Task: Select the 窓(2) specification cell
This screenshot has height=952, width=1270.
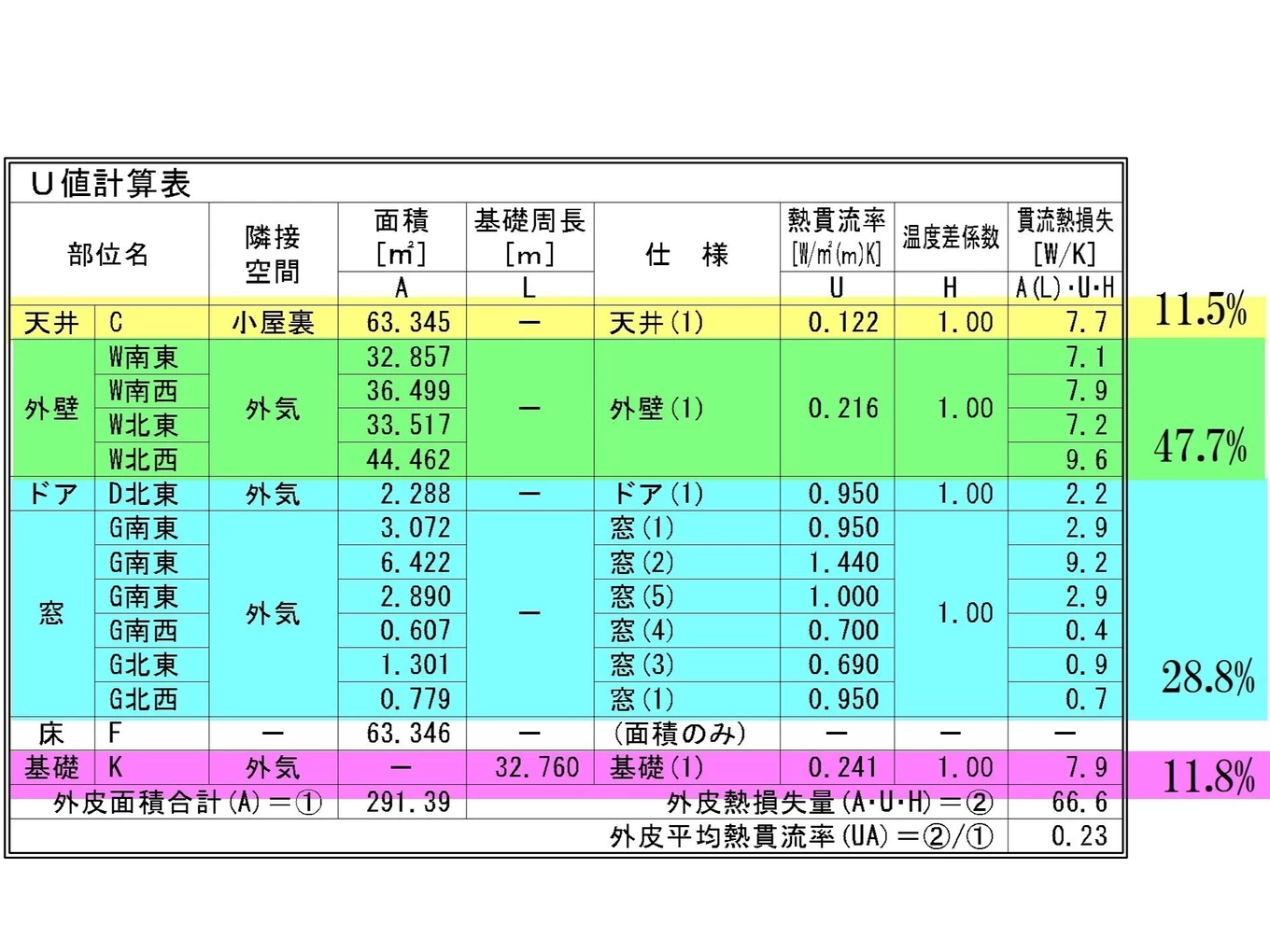Action: (x=642, y=563)
